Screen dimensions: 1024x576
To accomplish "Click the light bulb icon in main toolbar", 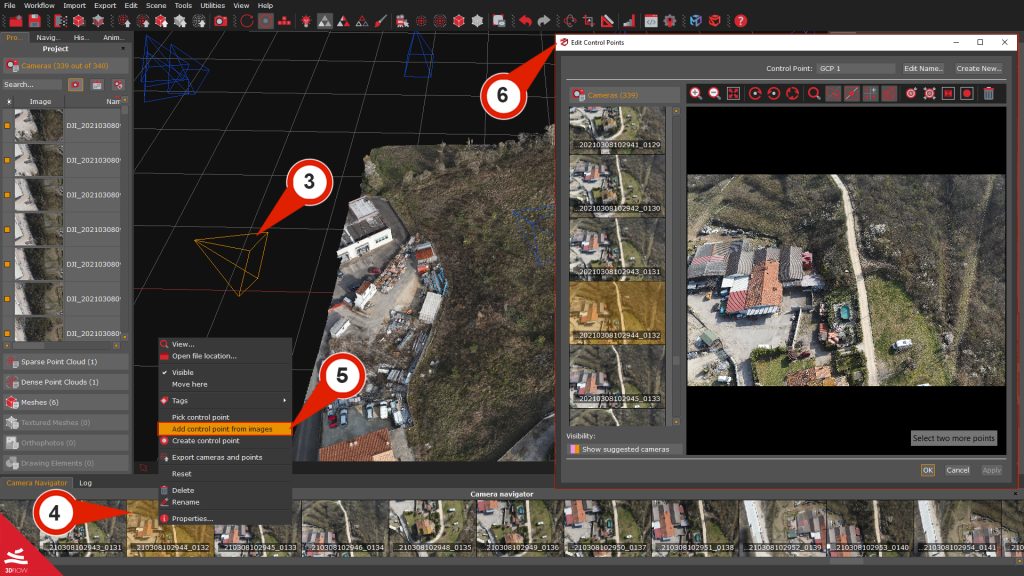I will (x=305, y=21).
